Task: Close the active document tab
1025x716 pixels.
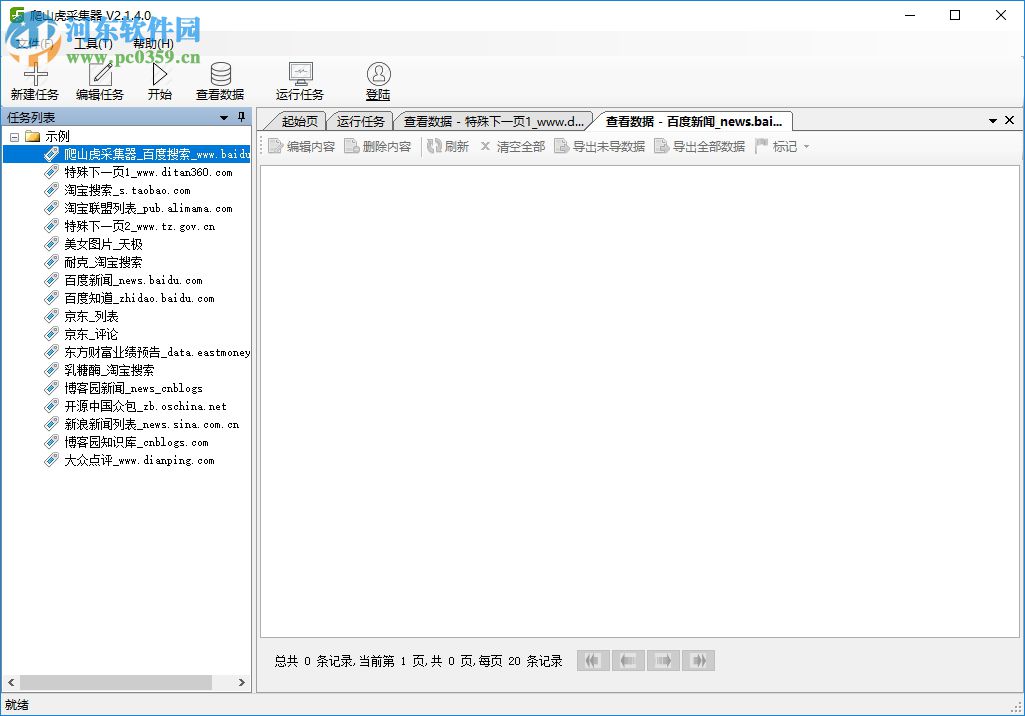Action: pyautogui.click(x=1009, y=120)
